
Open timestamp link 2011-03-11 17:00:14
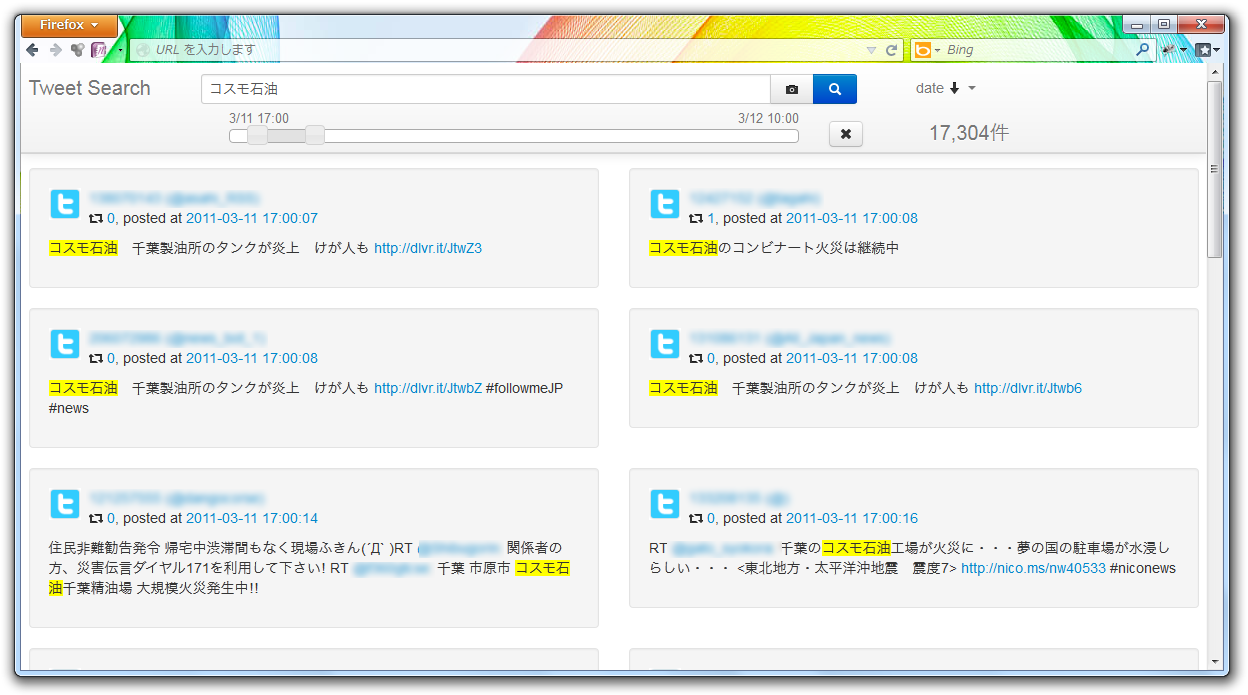click(252, 518)
